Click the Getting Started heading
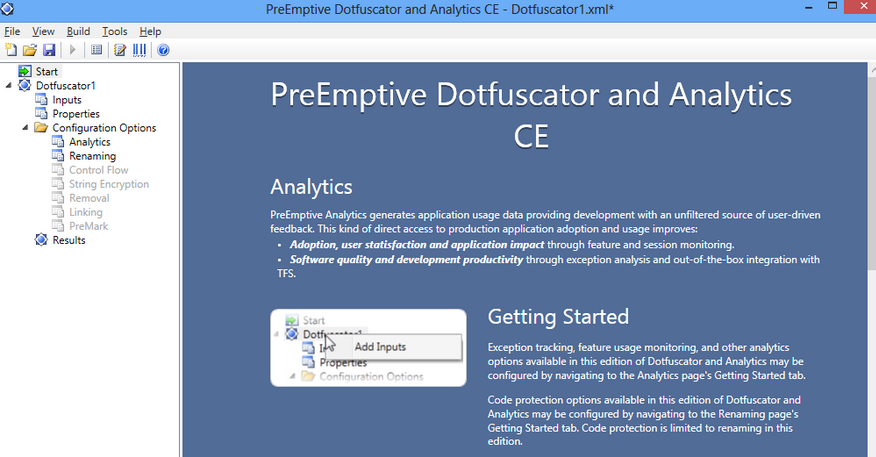This screenshot has width=876, height=457. point(558,316)
